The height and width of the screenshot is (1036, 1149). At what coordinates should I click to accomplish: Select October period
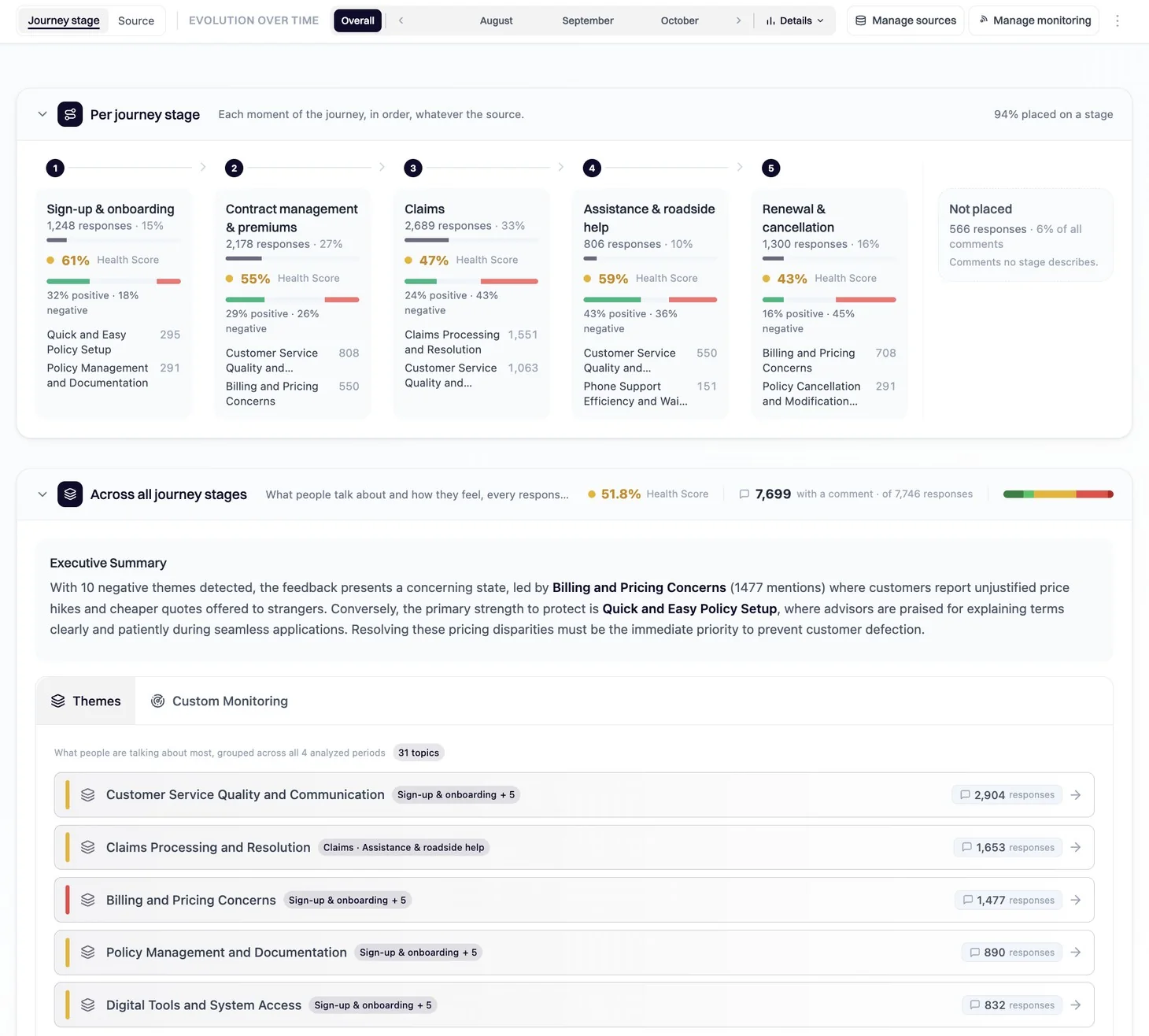(679, 20)
